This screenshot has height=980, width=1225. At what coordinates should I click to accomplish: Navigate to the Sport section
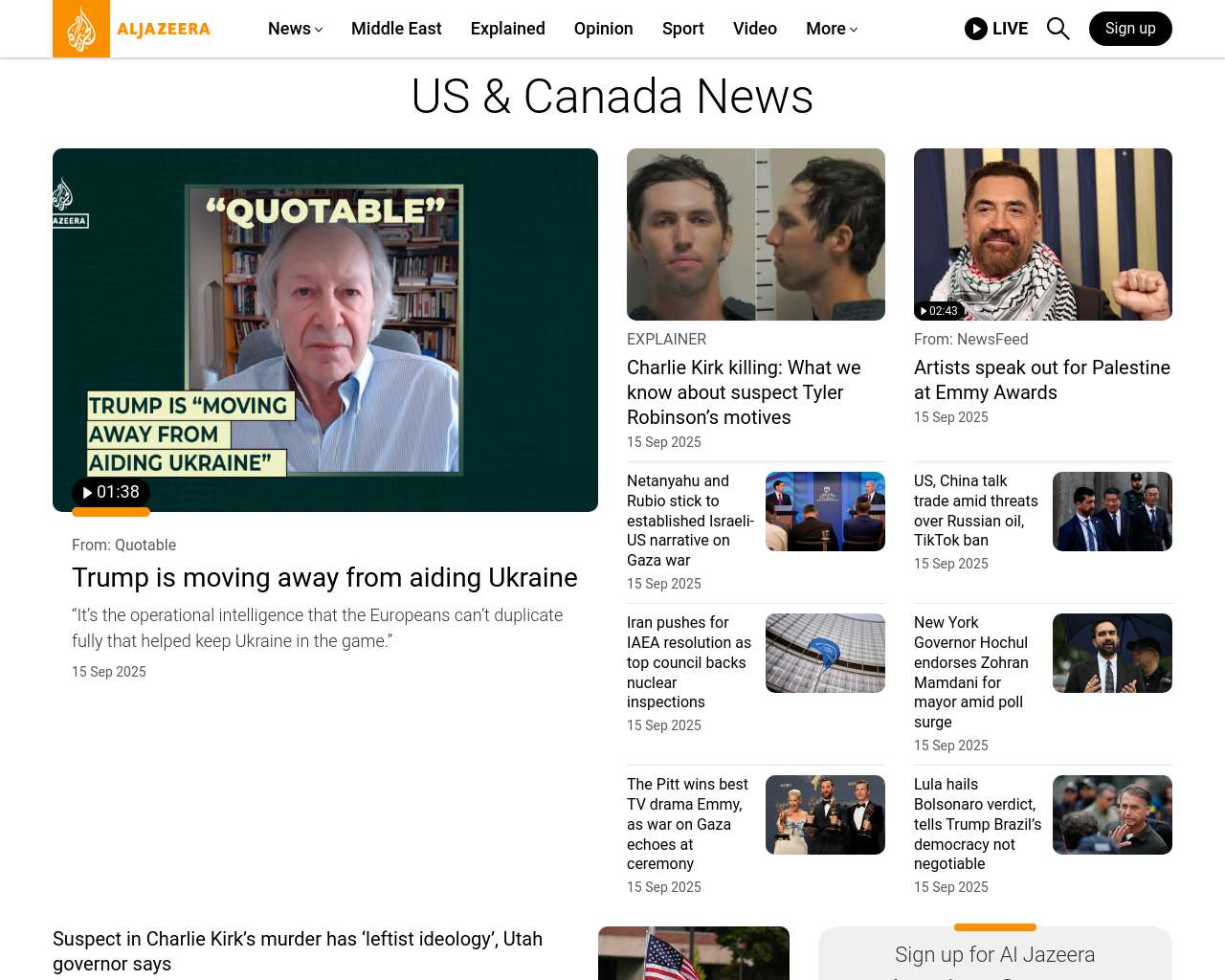683,29
